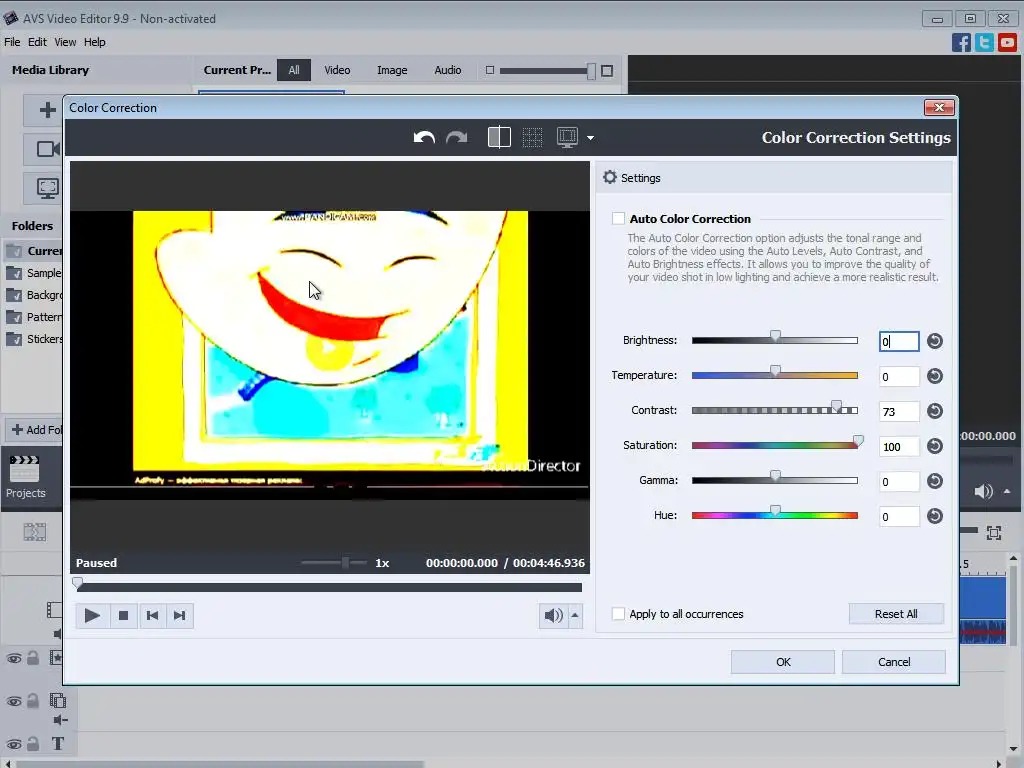Click the Saturation slider track
Screen dimensions: 1024x768
click(x=775, y=445)
